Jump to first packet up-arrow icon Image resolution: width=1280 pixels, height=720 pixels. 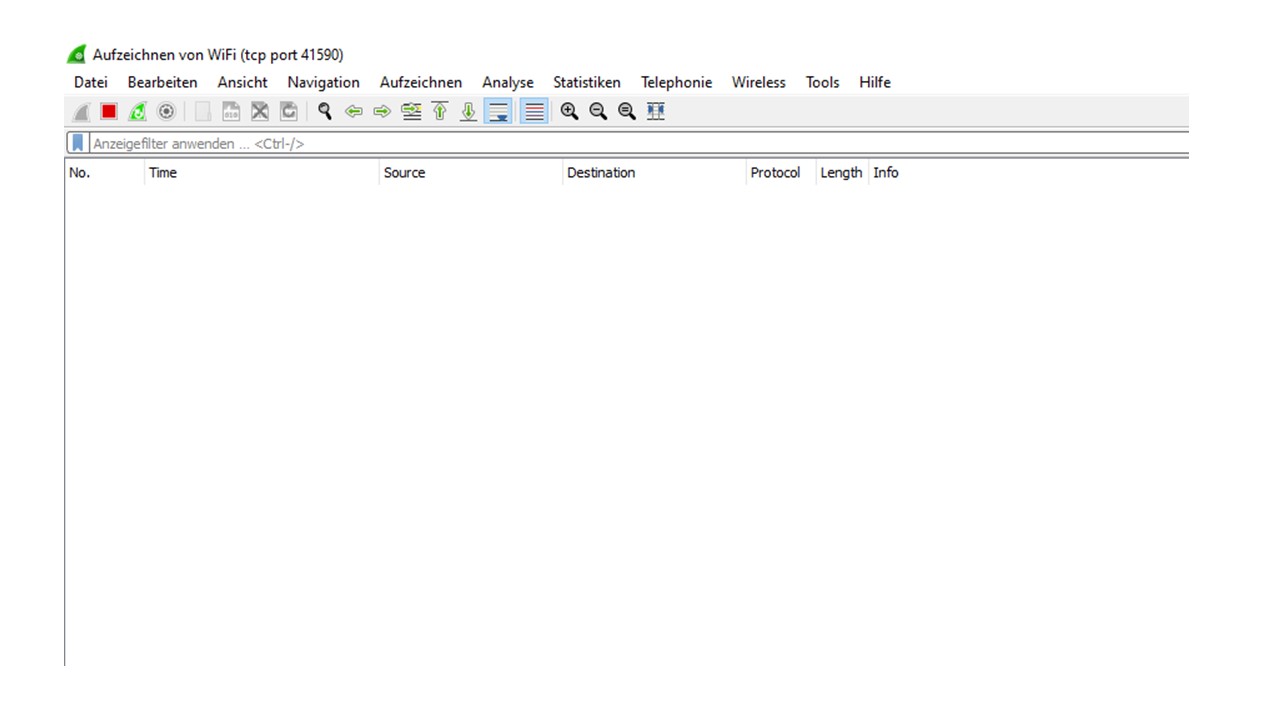click(440, 112)
